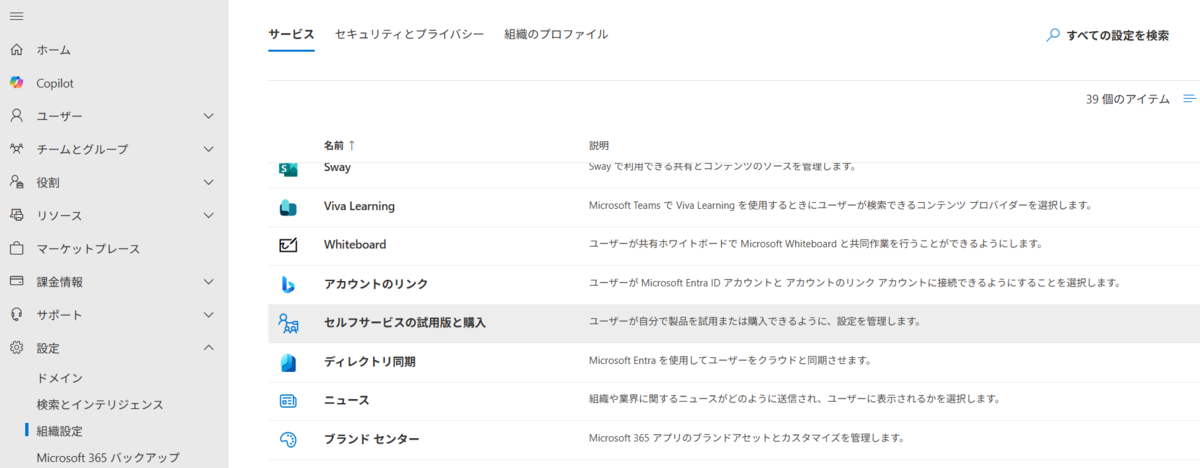Click the Sway app icon
Image resolution: width=1200 pixels, height=468 pixels.
pos(288,169)
